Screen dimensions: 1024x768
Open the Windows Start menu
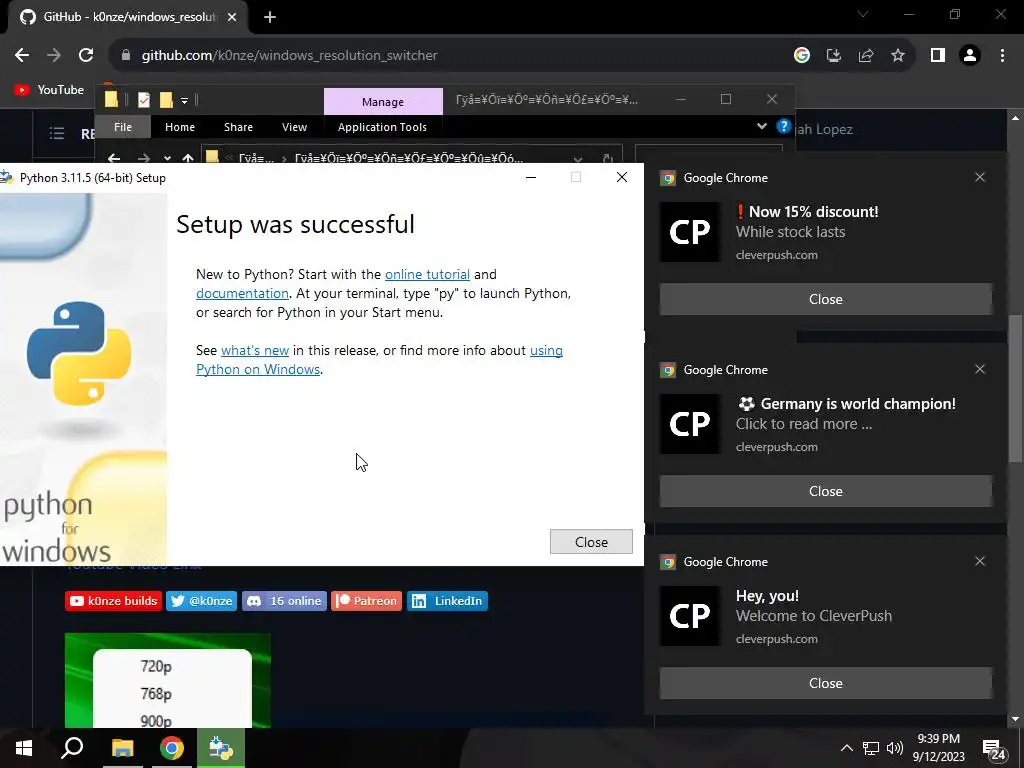click(24, 748)
